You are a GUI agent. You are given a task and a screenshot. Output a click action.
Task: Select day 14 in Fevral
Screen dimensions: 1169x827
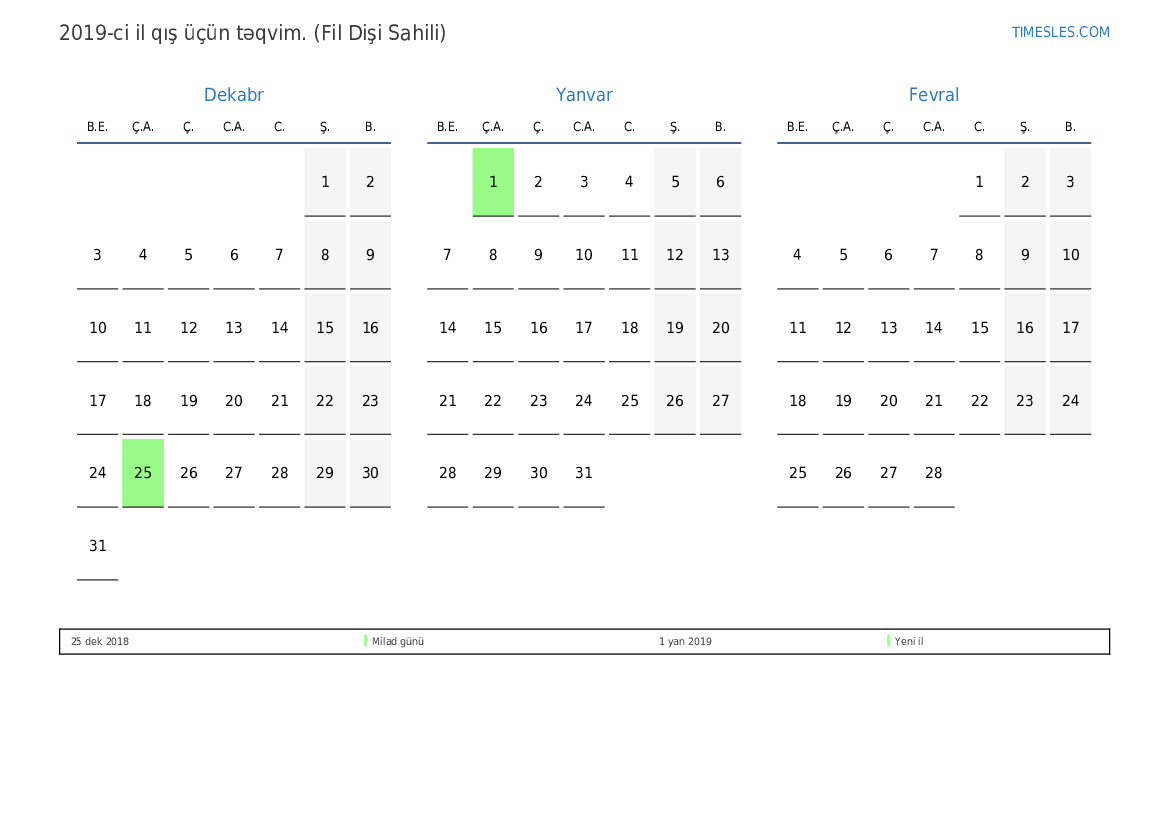933,328
